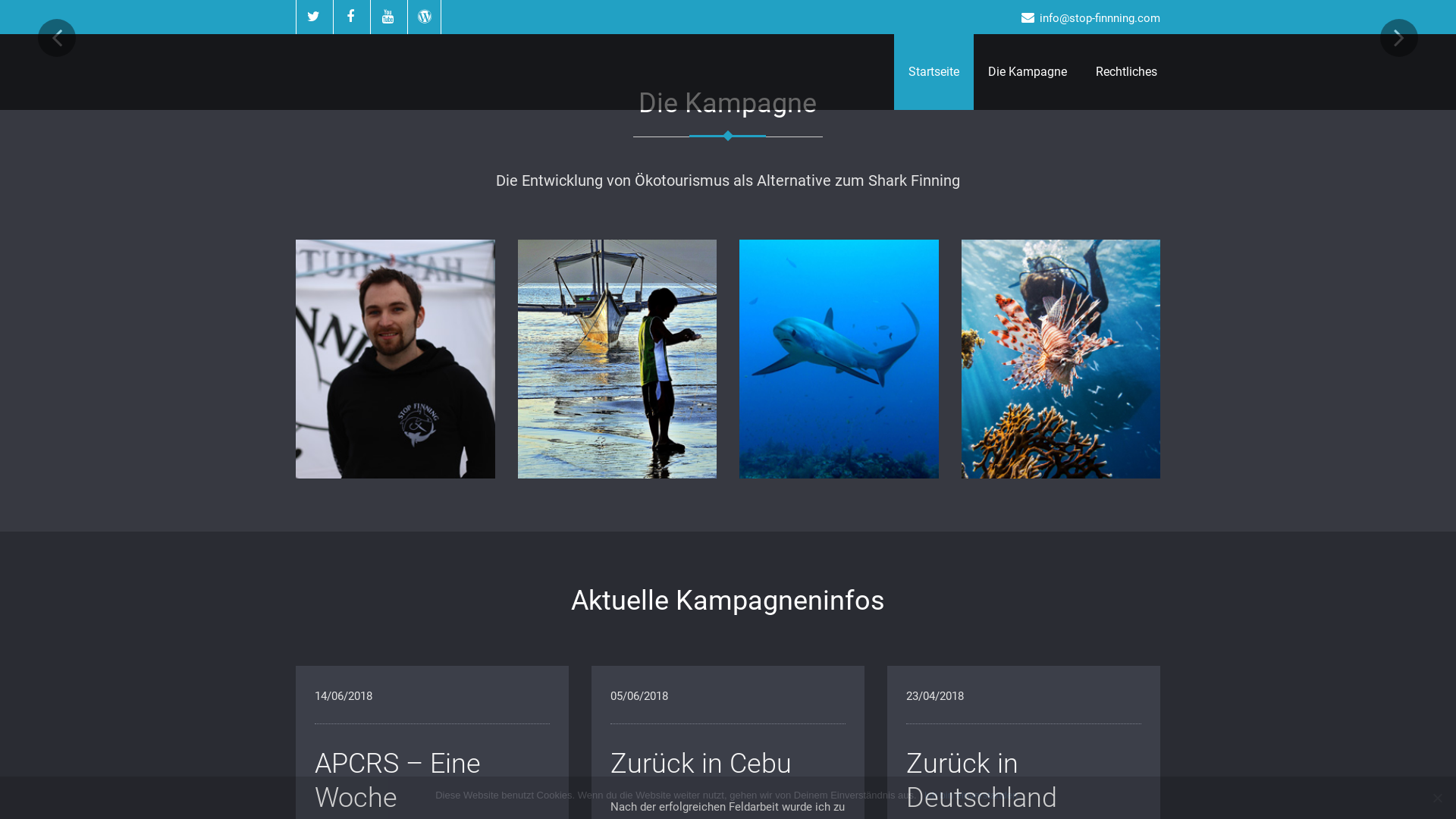Click the envelope email icon

(x=1028, y=17)
